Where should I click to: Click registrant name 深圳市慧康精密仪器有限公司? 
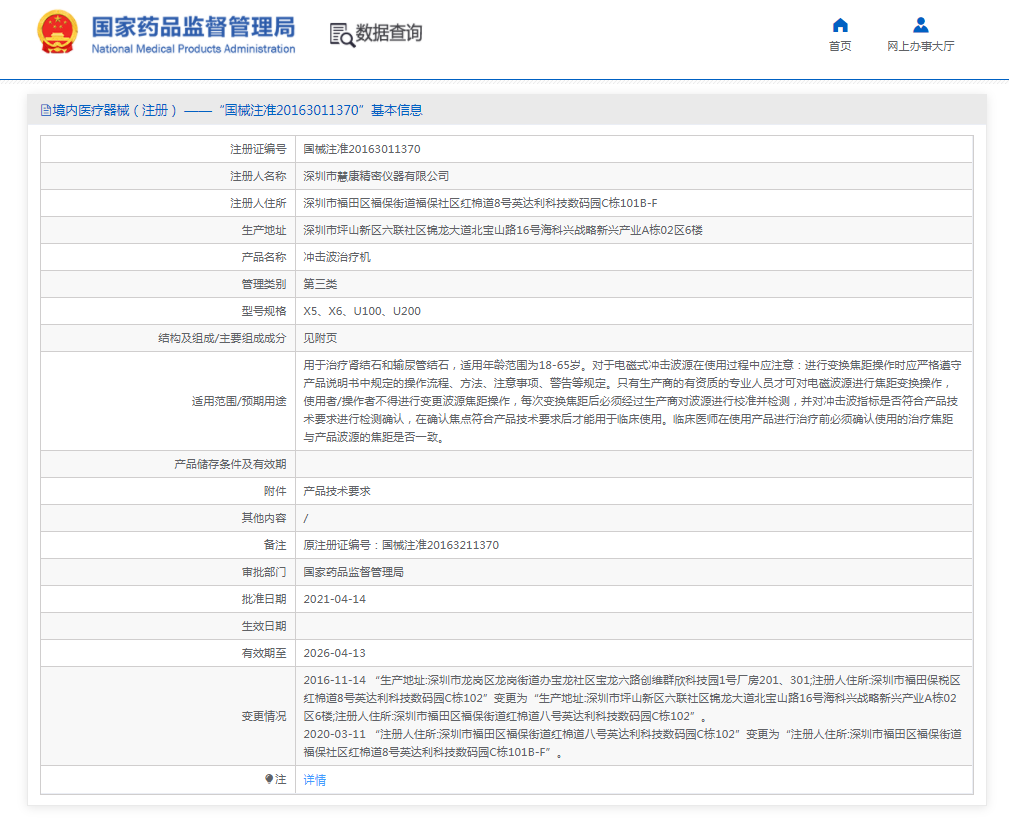[376, 176]
